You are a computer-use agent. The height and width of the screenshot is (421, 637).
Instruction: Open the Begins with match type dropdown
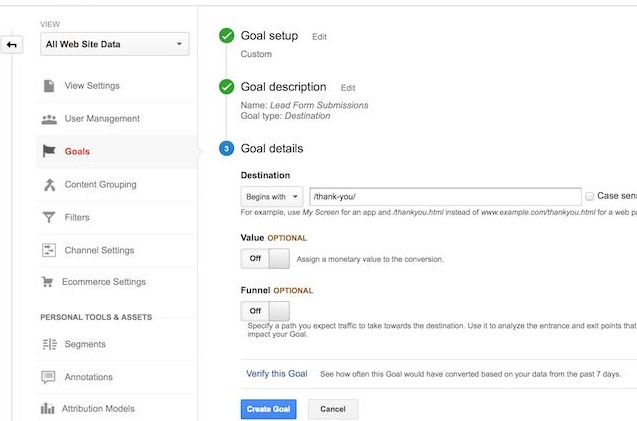tap(272, 197)
